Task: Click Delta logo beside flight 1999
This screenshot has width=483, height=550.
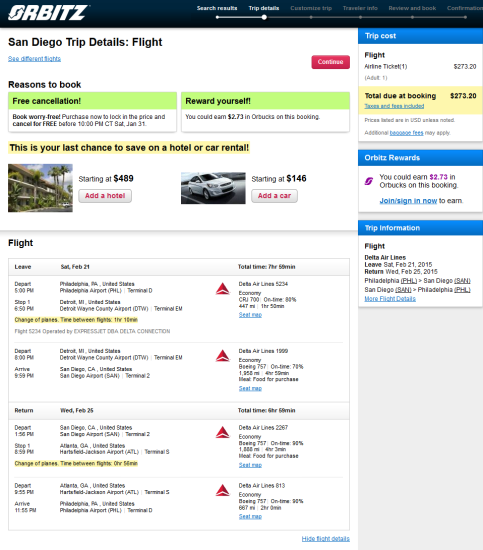Action: pyautogui.click(x=223, y=356)
